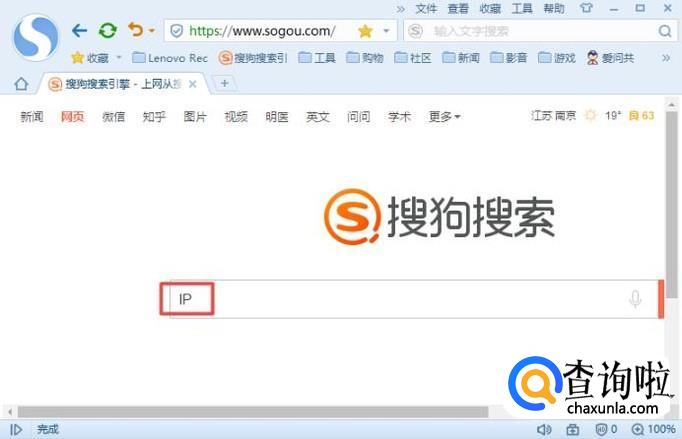Click the toolbox icon in status bar
The image size is (682, 439).
pyautogui.click(x=572, y=430)
